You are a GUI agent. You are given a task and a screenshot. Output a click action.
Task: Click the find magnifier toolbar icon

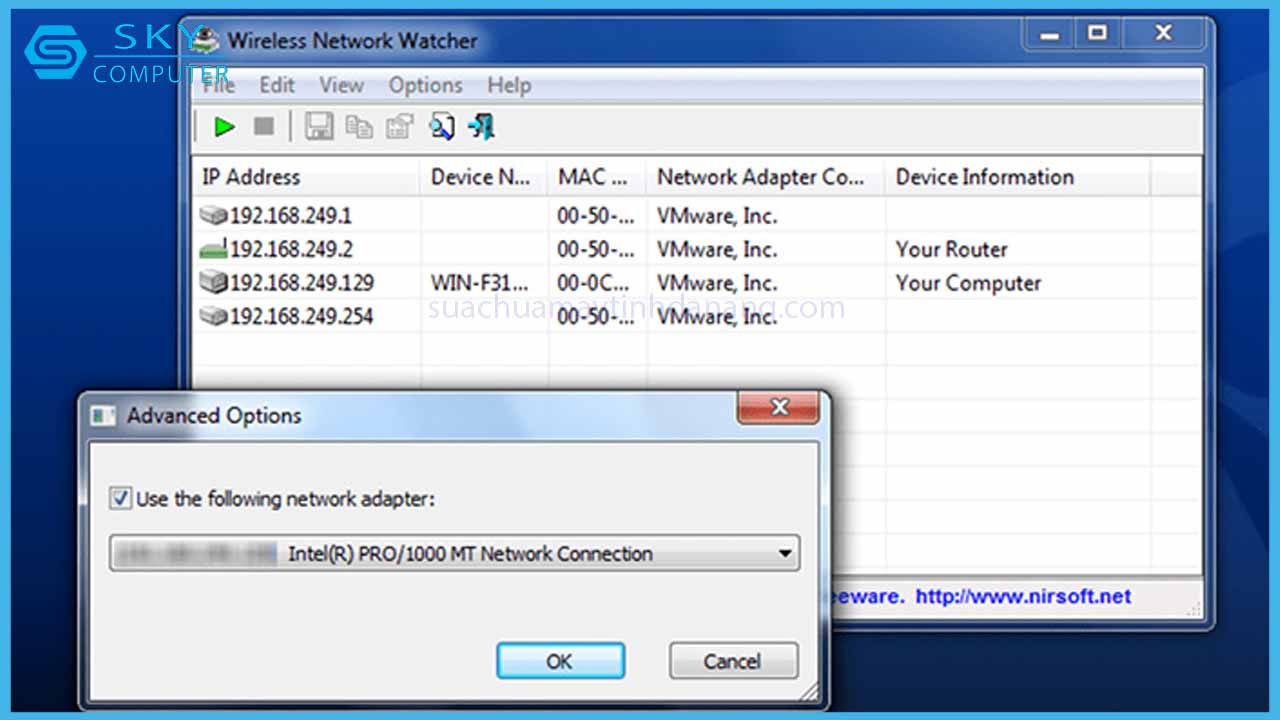click(441, 126)
